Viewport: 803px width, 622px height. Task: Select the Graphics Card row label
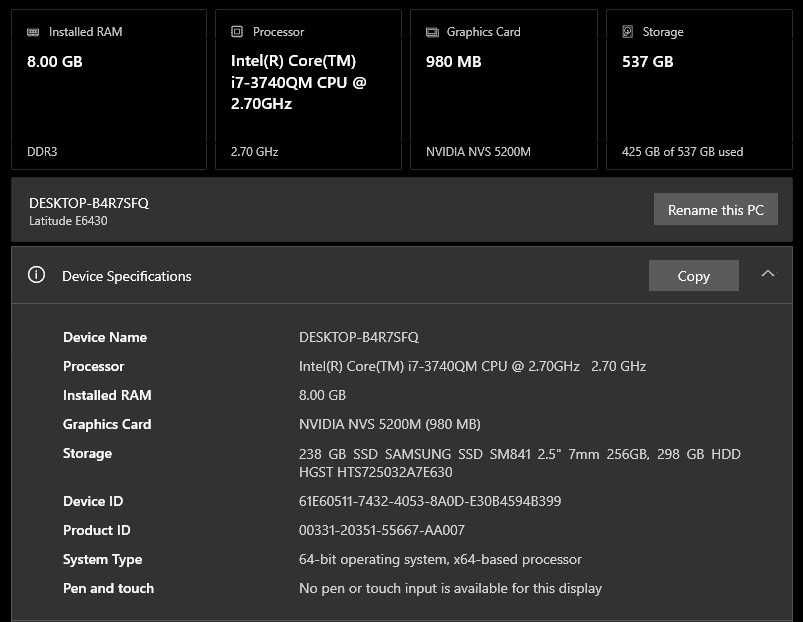pyautogui.click(x=107, y=424)
